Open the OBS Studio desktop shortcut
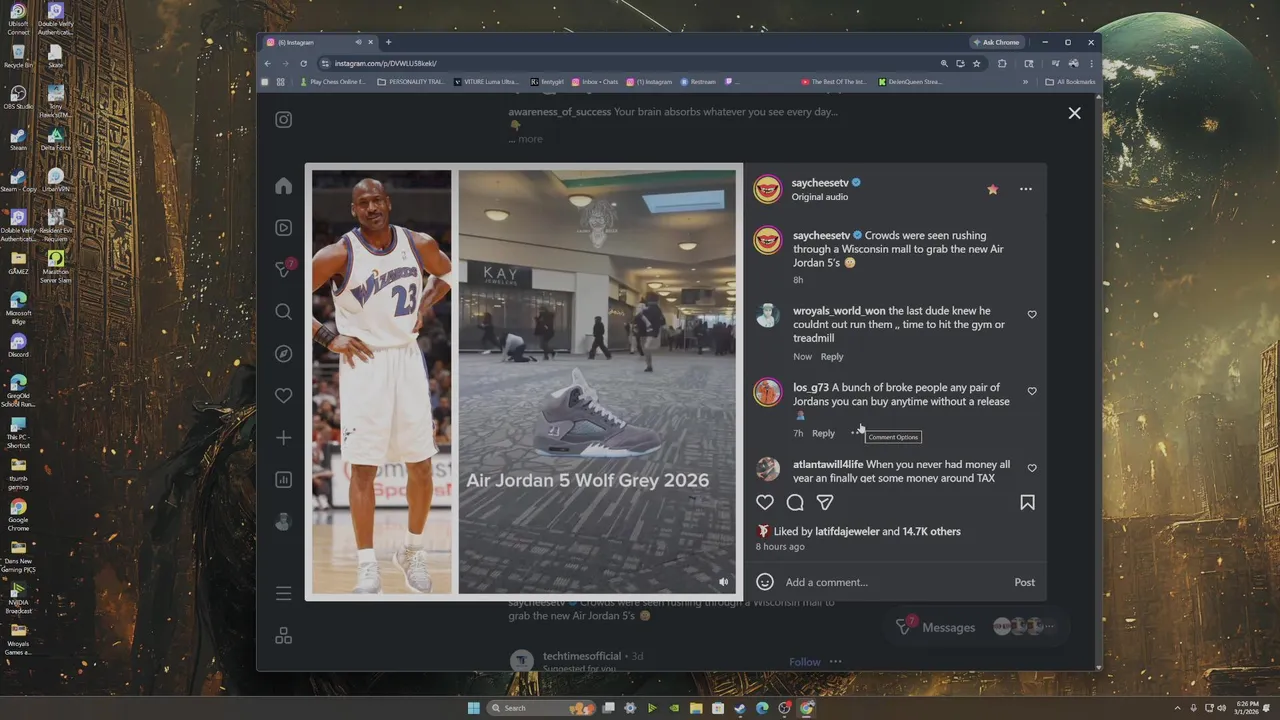Viewport: 1280px width, 720px height. 18,98
